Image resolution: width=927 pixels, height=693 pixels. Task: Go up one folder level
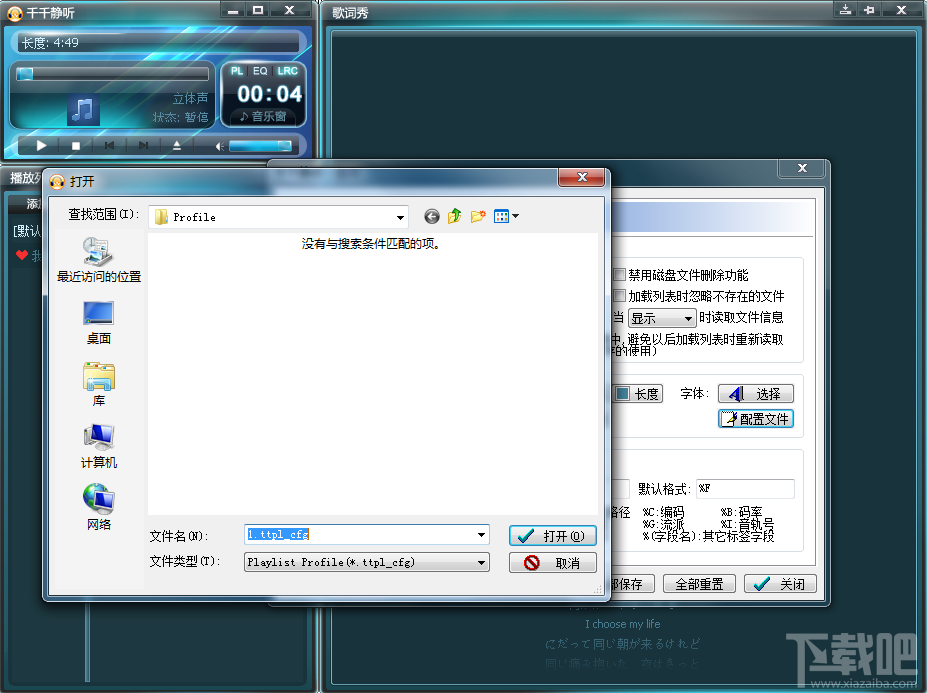(x=454, y=216)
